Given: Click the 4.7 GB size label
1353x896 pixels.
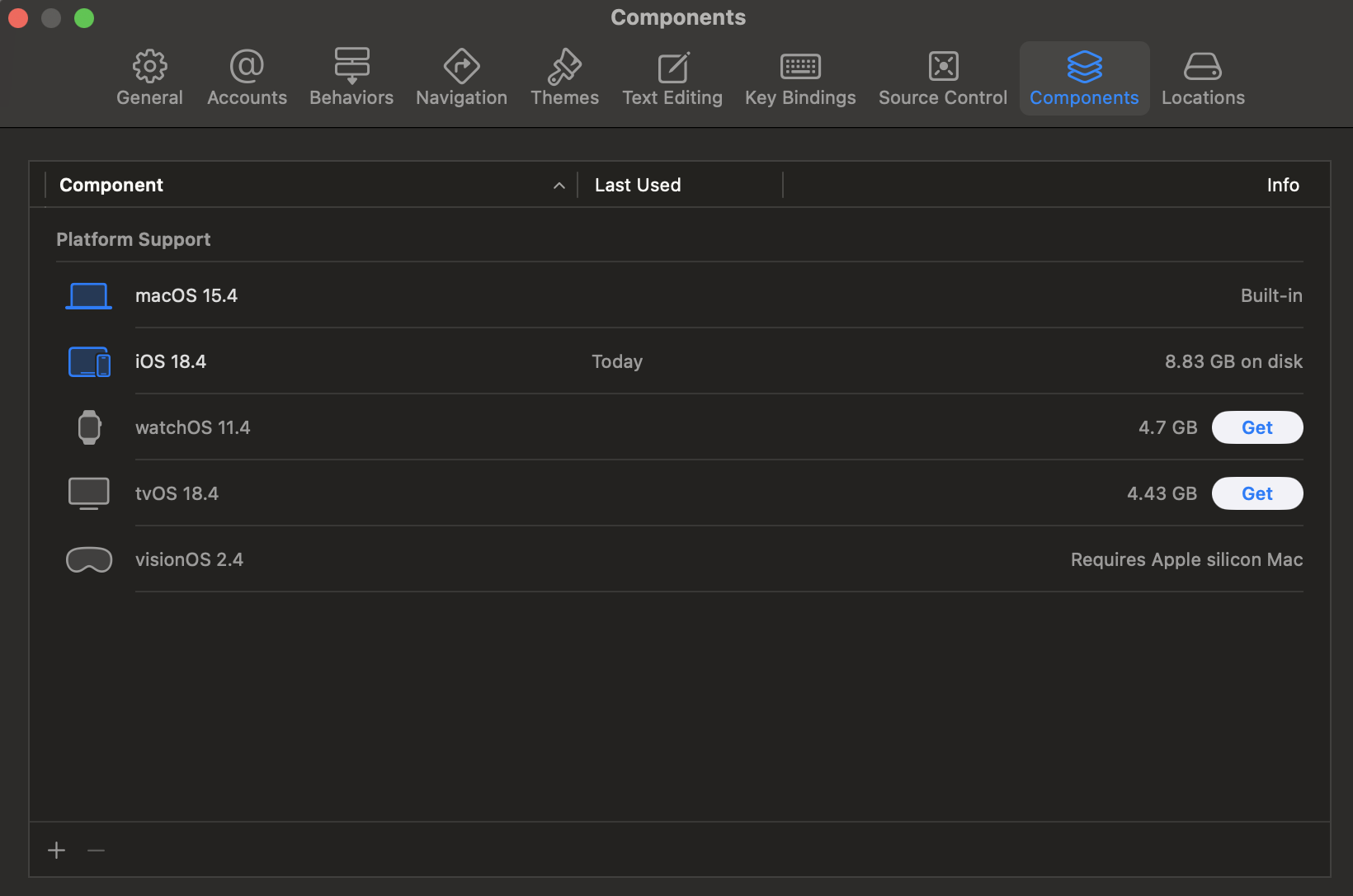Looking at the screenshot, I should pyautogui.click(x=1167, y=427).
